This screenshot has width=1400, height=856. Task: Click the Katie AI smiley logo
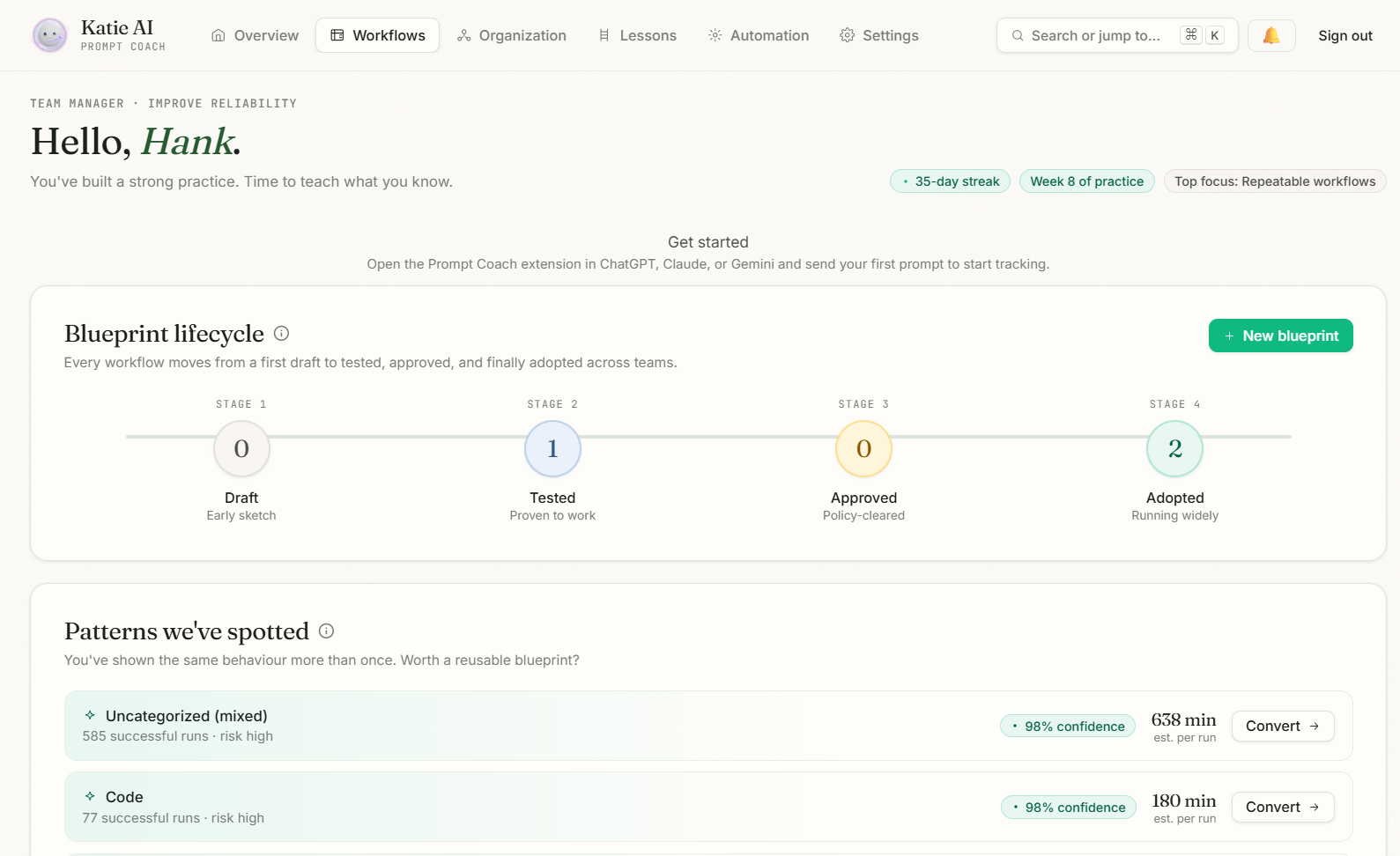(x=49, y=35)
